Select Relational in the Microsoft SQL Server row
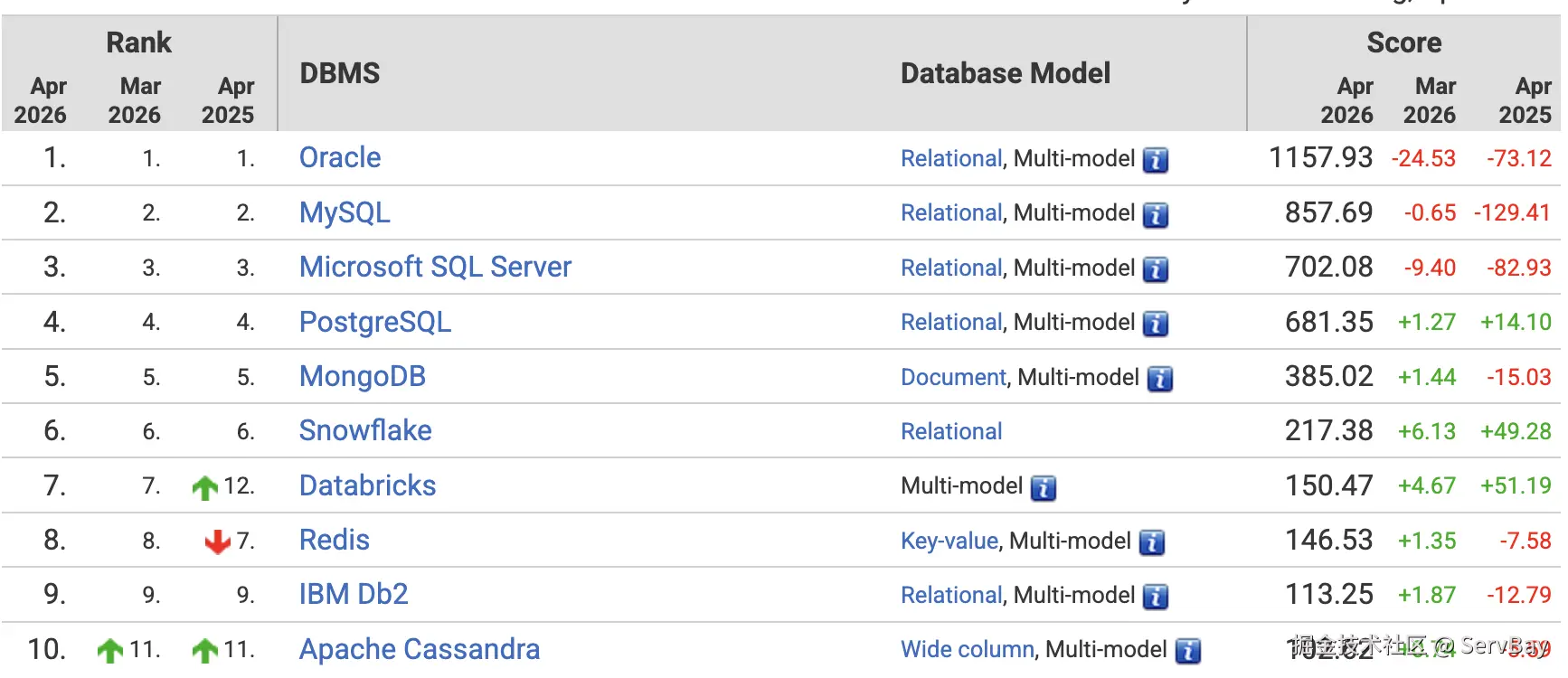This screenshot has width=1568, height=678. click(x=951, y=268)
